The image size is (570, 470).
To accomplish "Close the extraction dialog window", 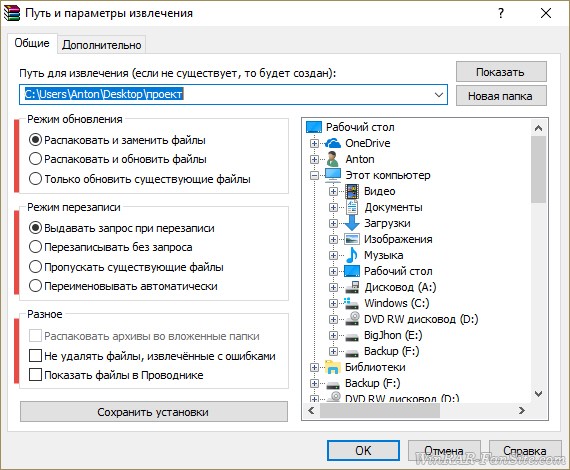I will (x=546, y=13).
